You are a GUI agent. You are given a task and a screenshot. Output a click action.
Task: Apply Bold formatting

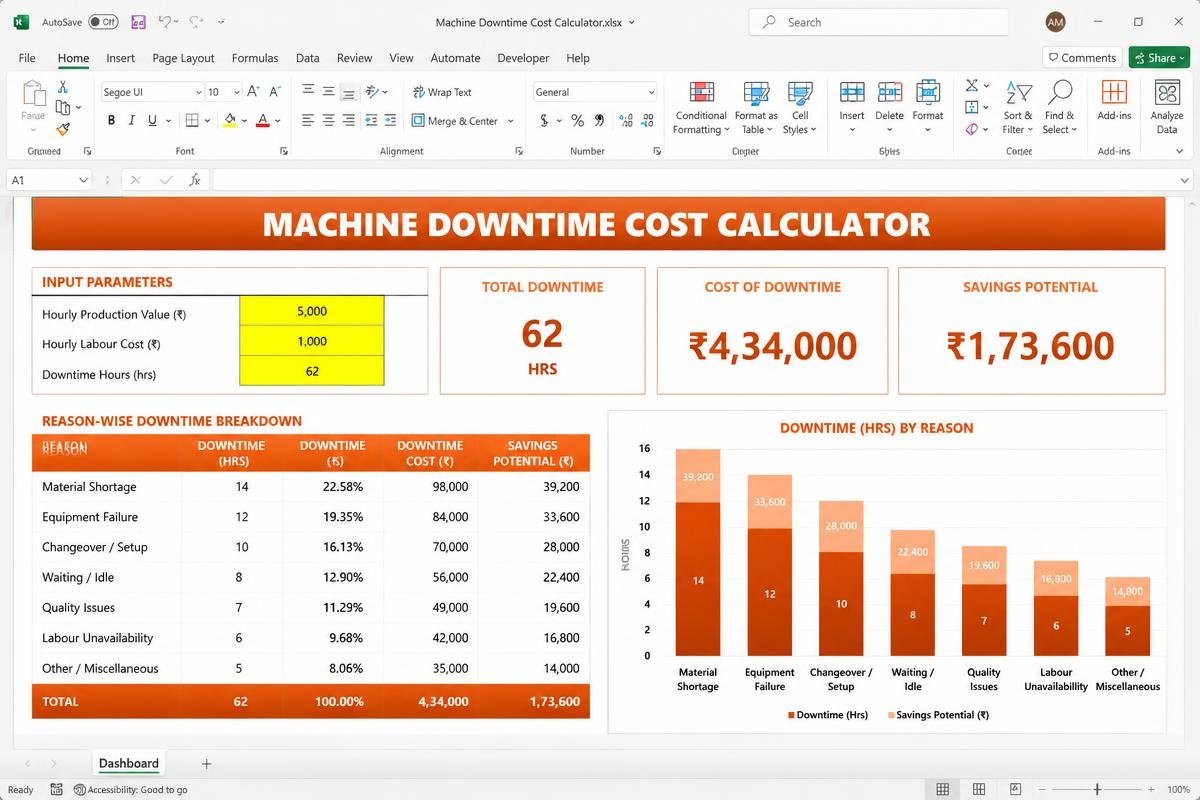111,120
